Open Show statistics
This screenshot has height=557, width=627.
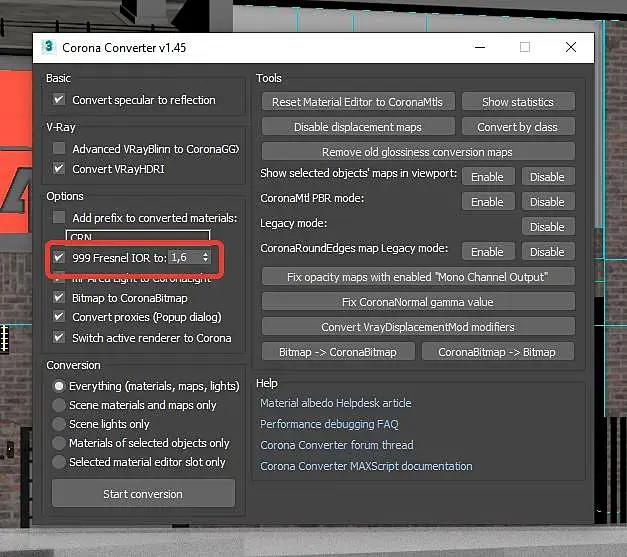[x=518, y=102]
